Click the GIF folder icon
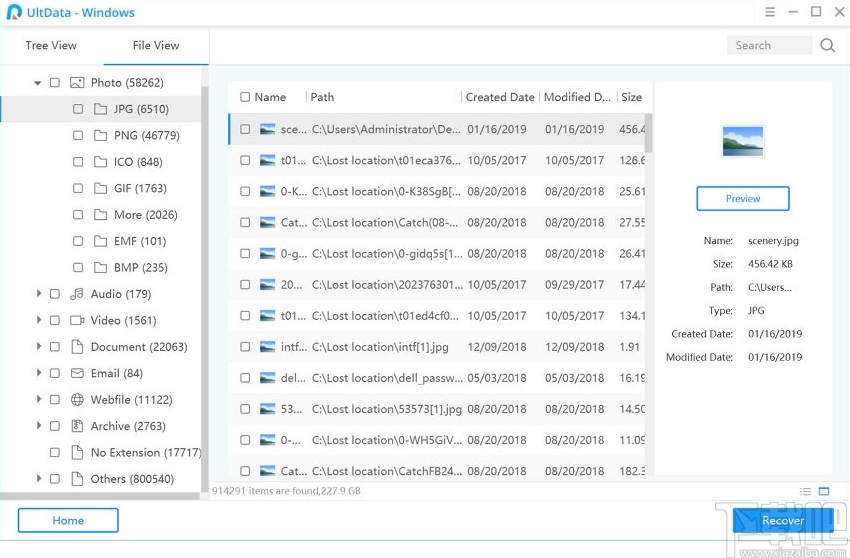The image size is (850, 558). tap(100, 188)
